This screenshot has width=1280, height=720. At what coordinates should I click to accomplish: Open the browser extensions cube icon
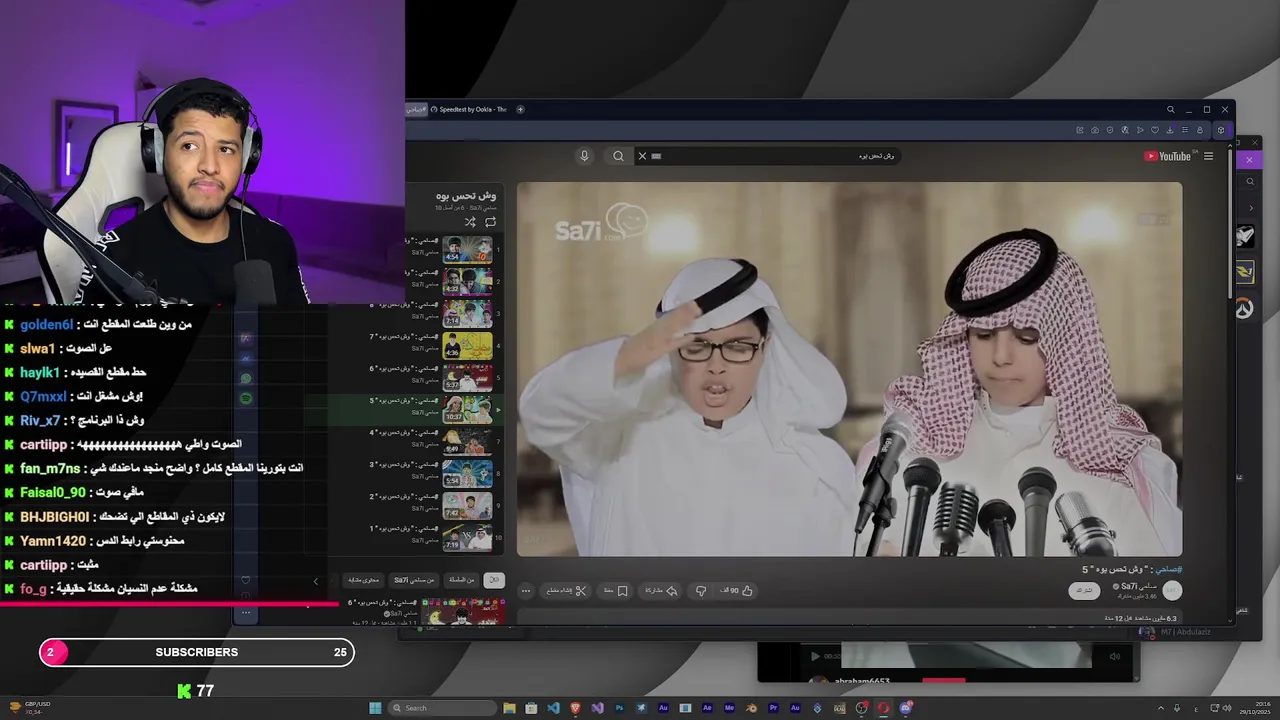tap(1221, 130)
